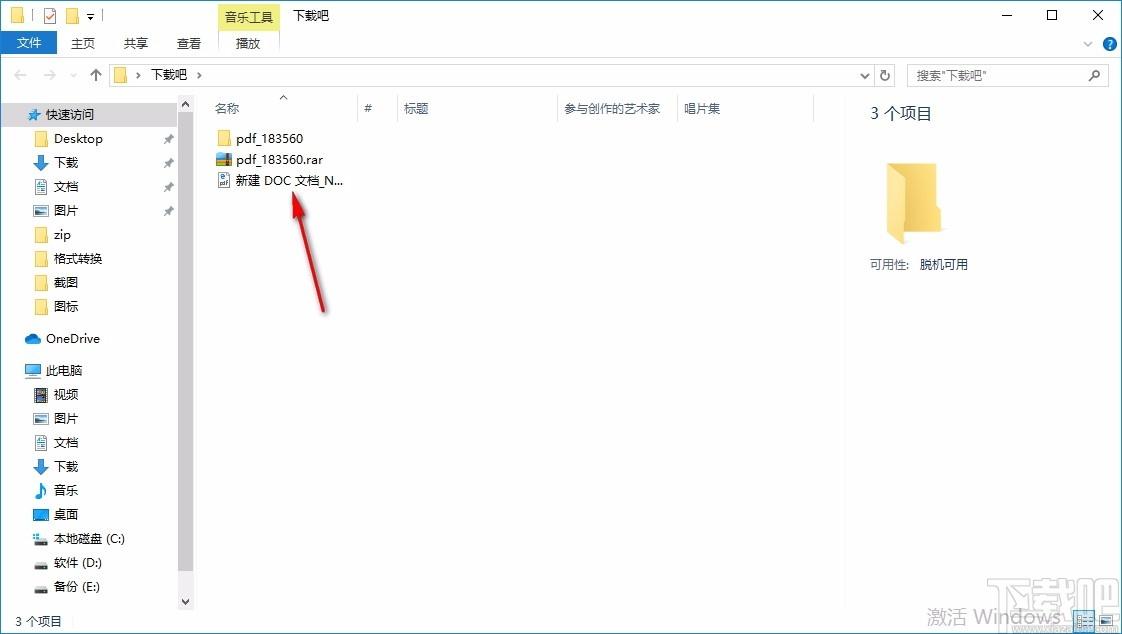The height and width of the screenshot is (634, 1122).
Task: Sort by the 名称 column header
Action: click(227, 109)
